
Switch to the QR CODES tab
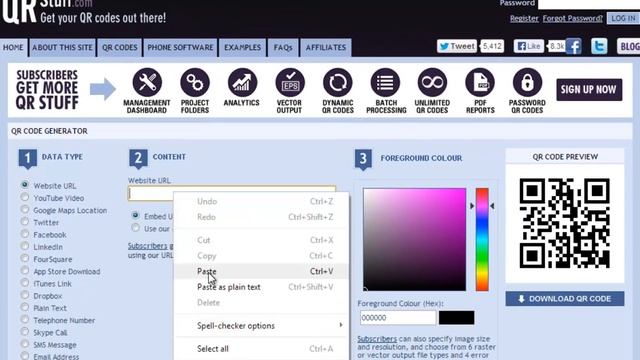pyautogui.click(x=120, y=47)
